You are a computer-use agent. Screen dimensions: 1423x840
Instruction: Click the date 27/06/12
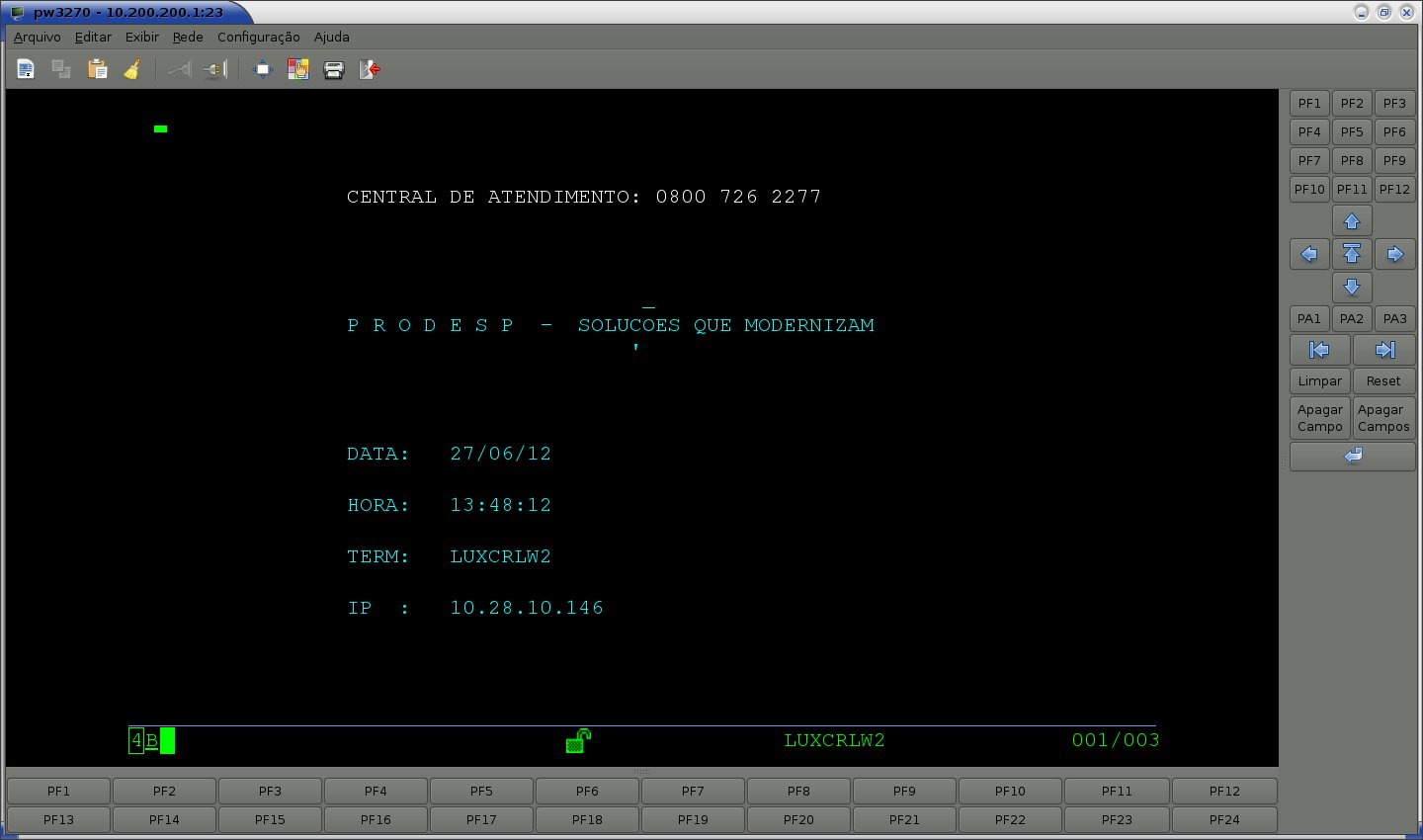pyautogui.click(x=501, y=454)
